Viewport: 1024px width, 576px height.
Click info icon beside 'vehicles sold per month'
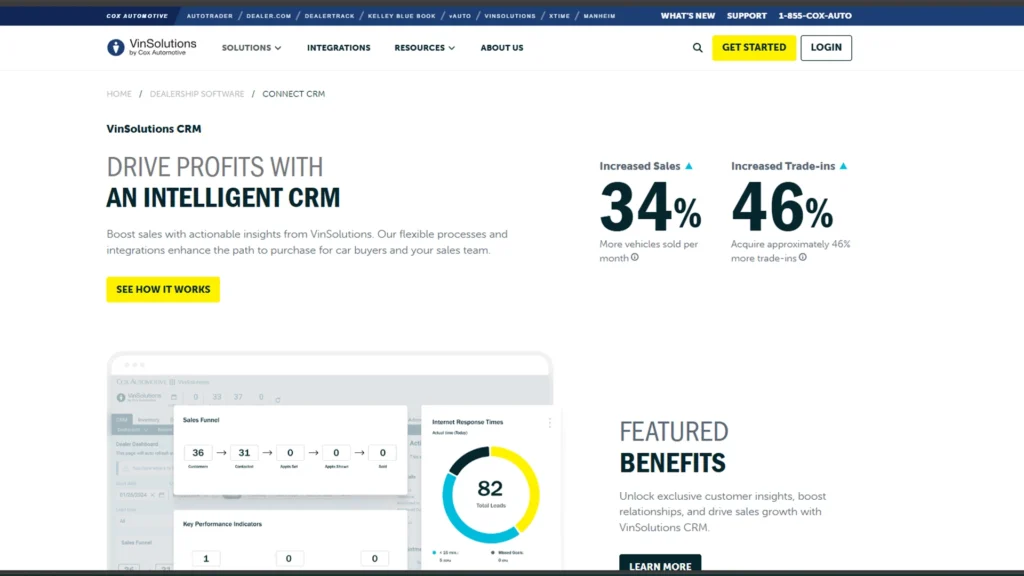click(635, 257)
